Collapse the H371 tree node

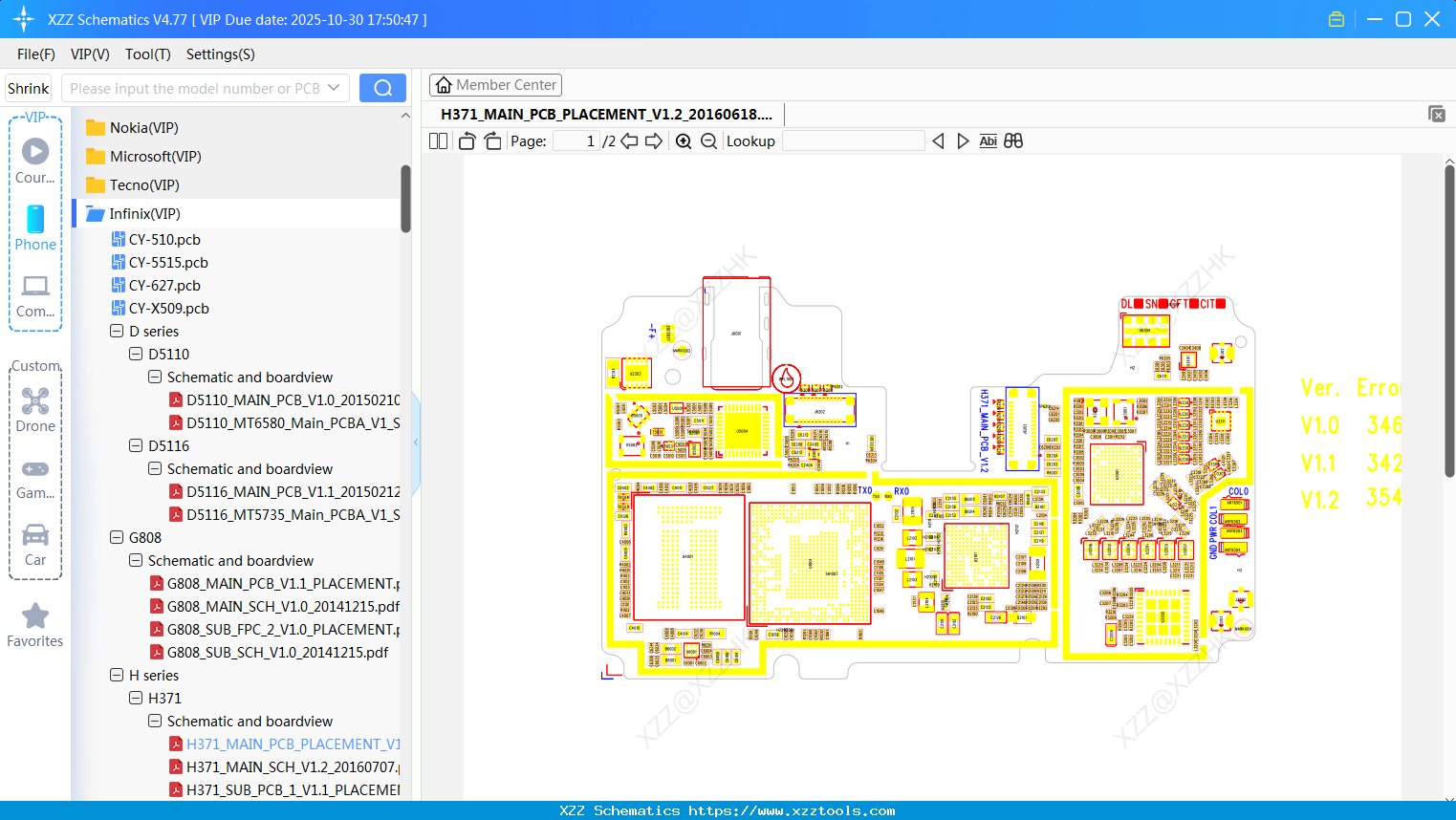point(135,698)
